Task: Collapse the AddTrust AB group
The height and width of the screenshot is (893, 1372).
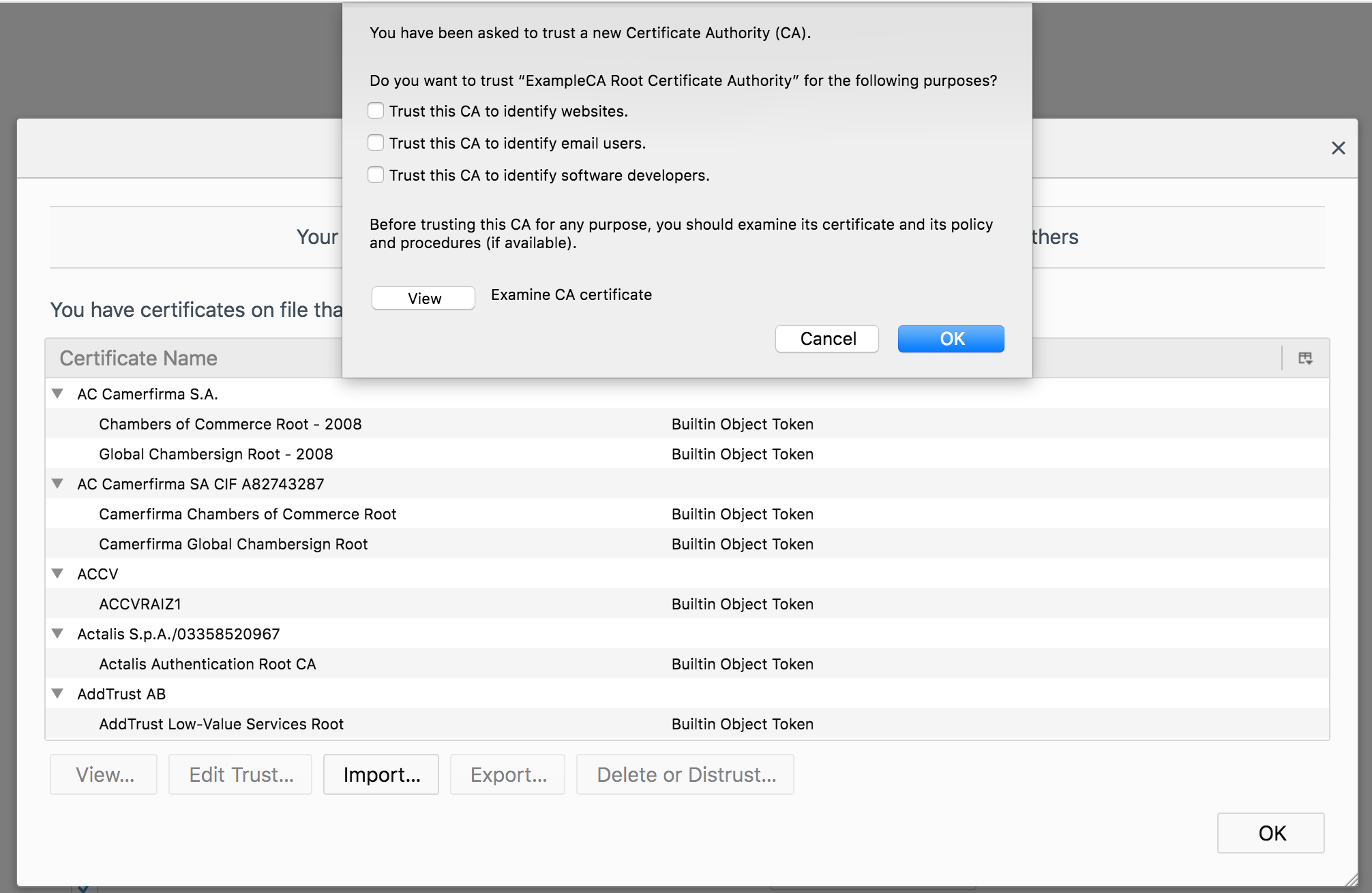Action: click(x=57, y=693)
